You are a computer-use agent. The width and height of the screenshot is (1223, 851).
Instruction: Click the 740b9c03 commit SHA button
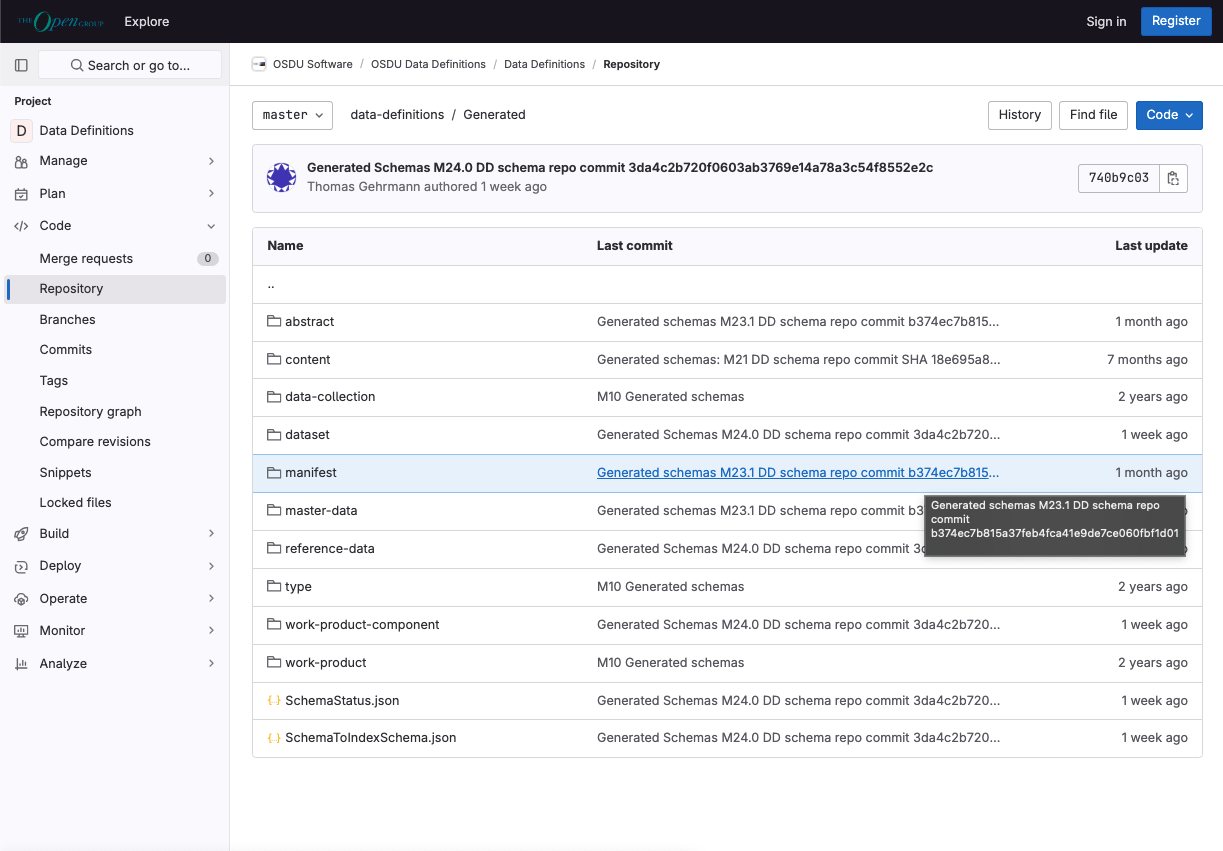[x=1119, y=178]
